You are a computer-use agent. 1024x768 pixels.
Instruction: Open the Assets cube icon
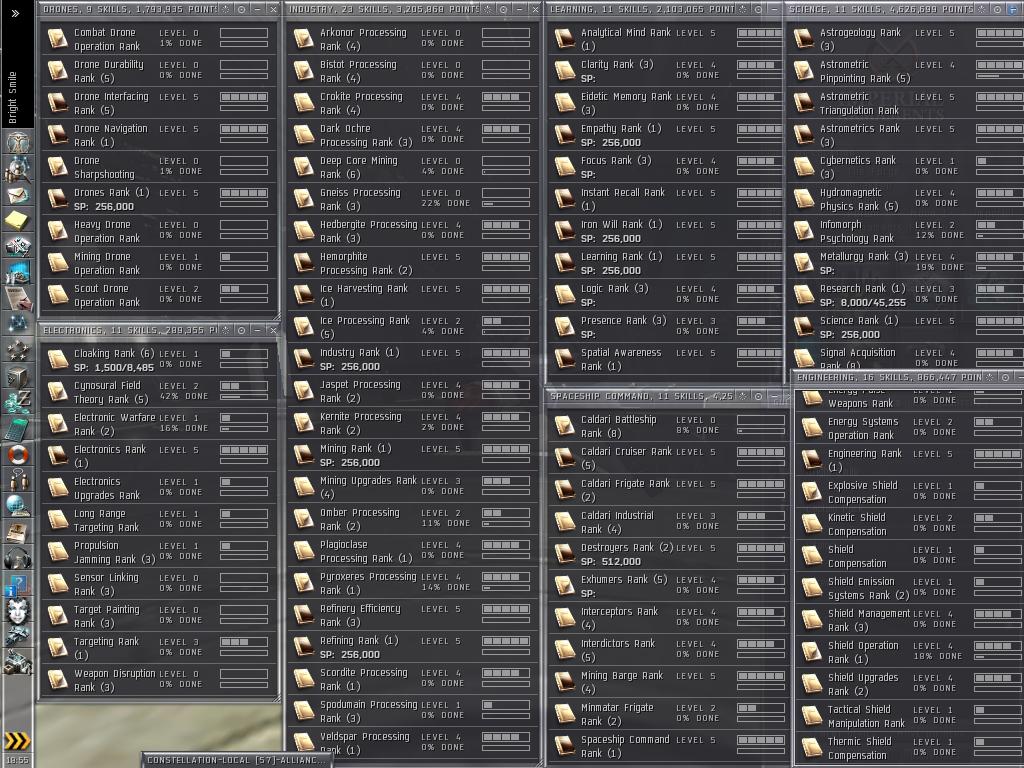coord(18,377)
